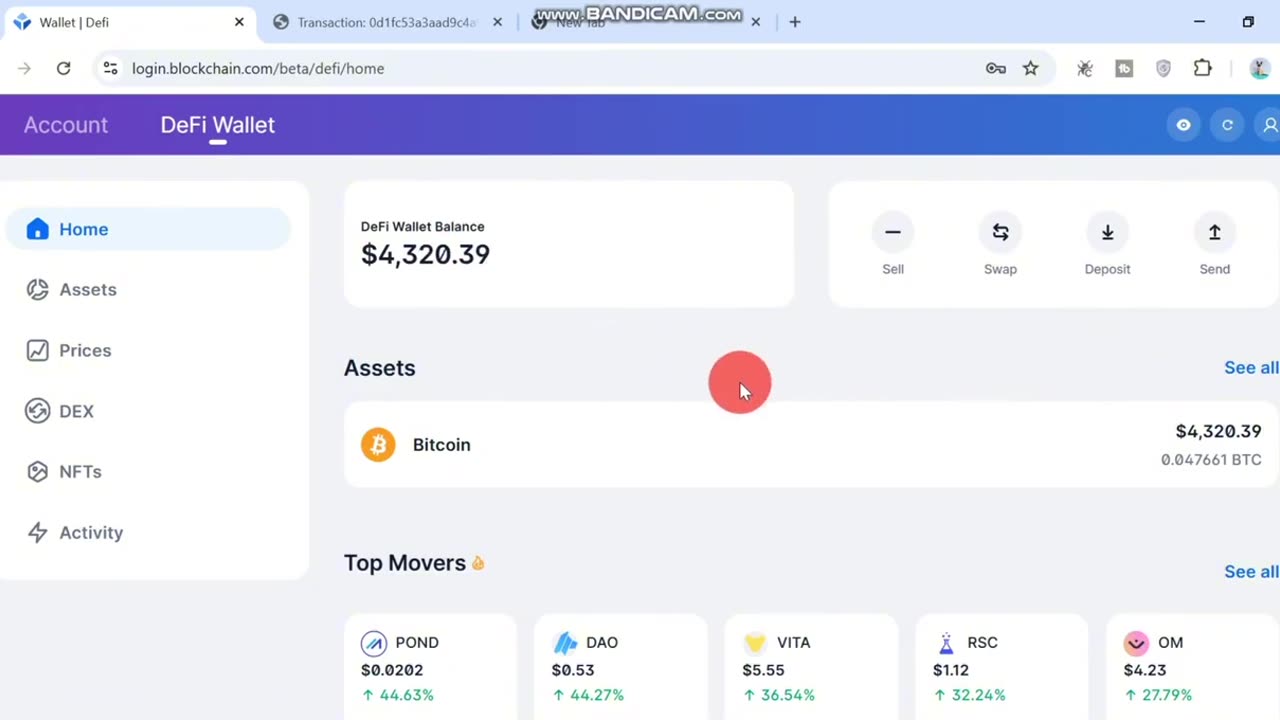Click the address bar URL
This screenshot has width=1280, height=720.
pos(258,68)
